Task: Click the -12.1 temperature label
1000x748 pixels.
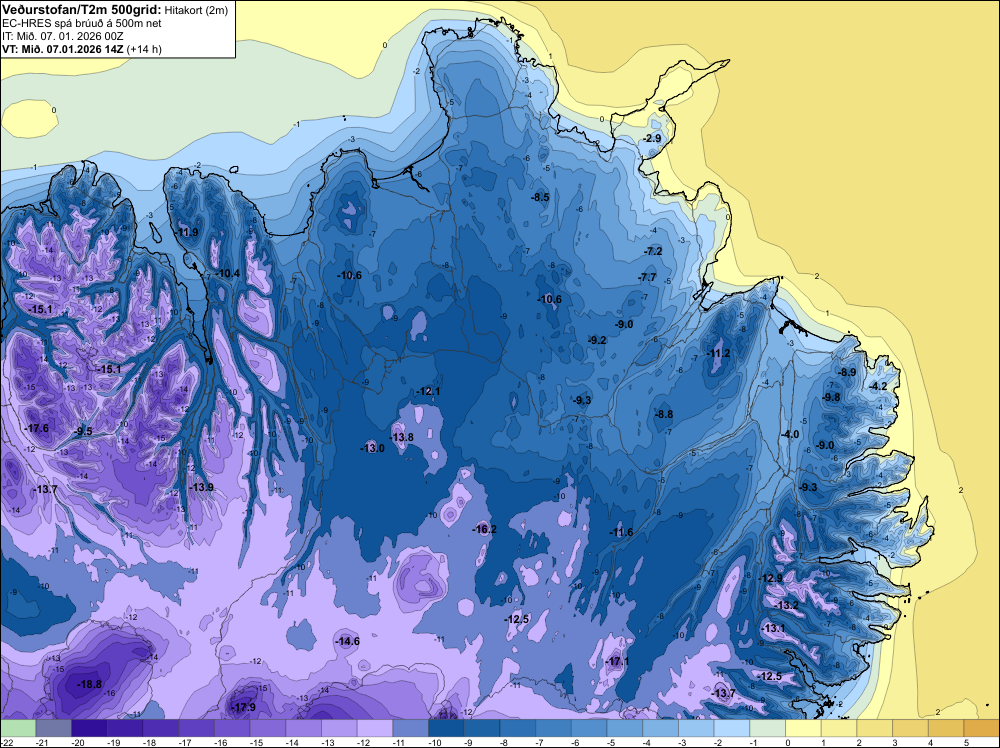Action: pyautogui.click(x=428, y=391)
